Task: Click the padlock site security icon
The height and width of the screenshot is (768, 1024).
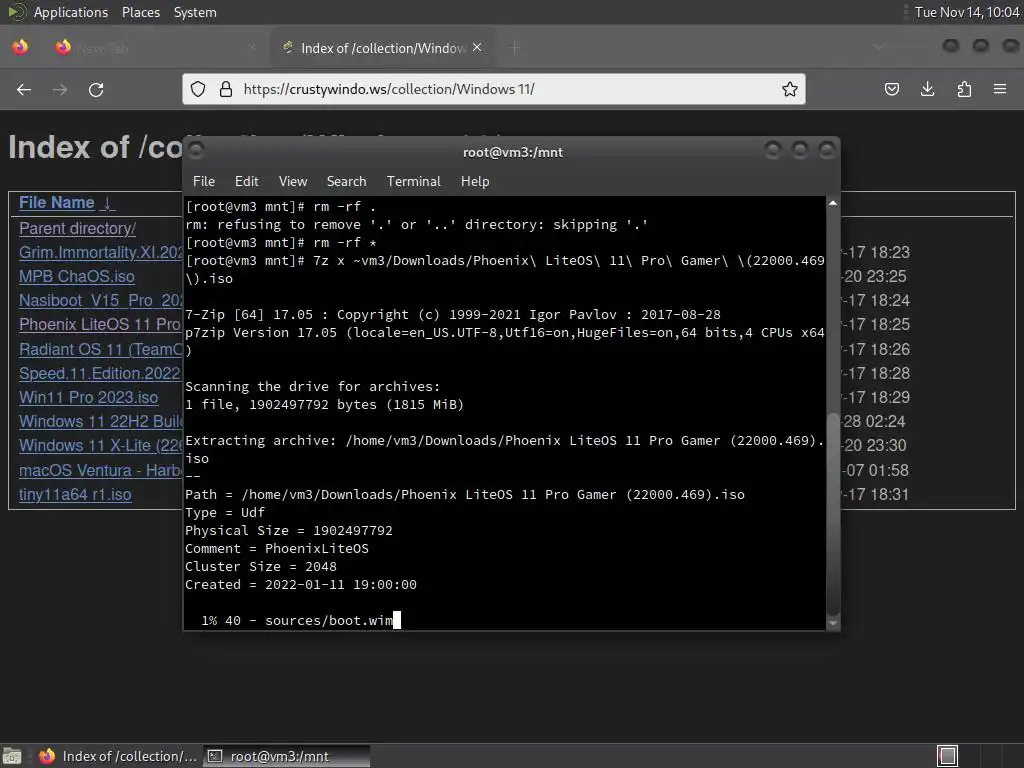Action: point(226,89)
